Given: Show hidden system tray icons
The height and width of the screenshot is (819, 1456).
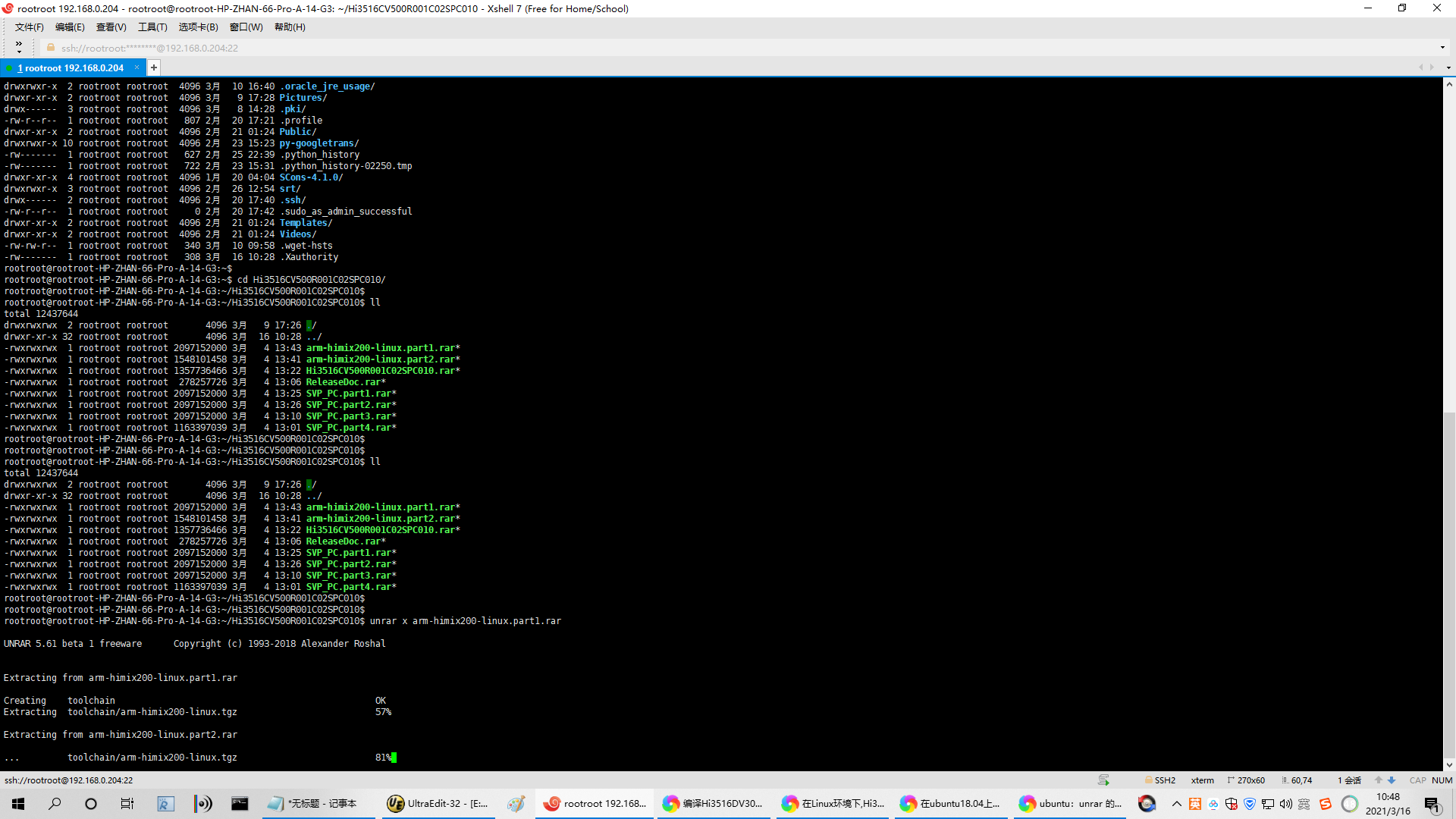Looking at the screenshot, I should pyautogui.click(x=1176, y=804).
